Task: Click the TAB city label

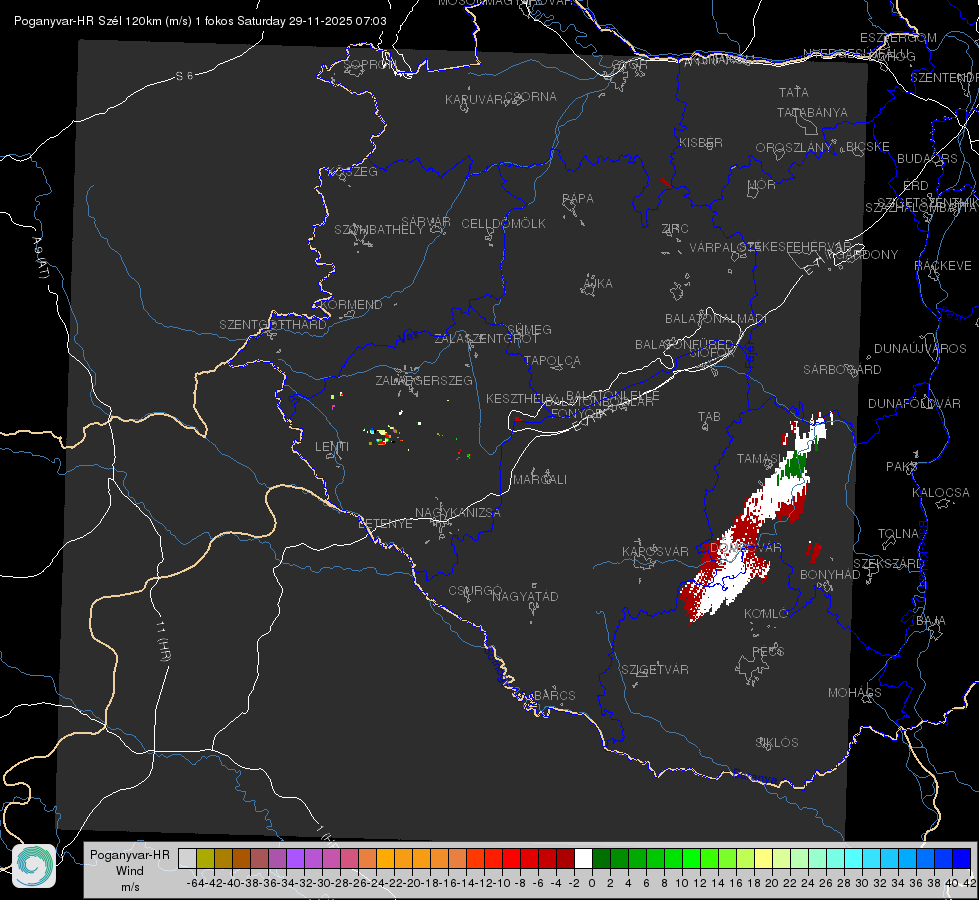Action: (709, 417)
